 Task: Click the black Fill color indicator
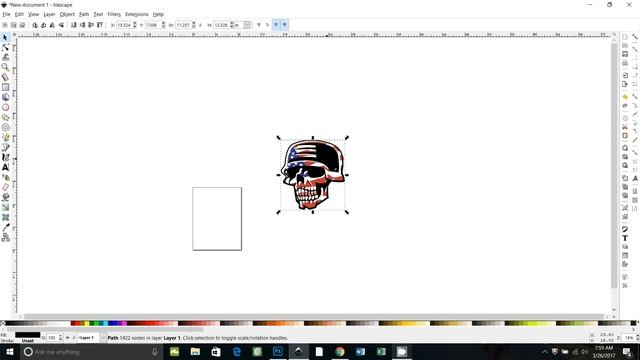[x=28, y=335]
